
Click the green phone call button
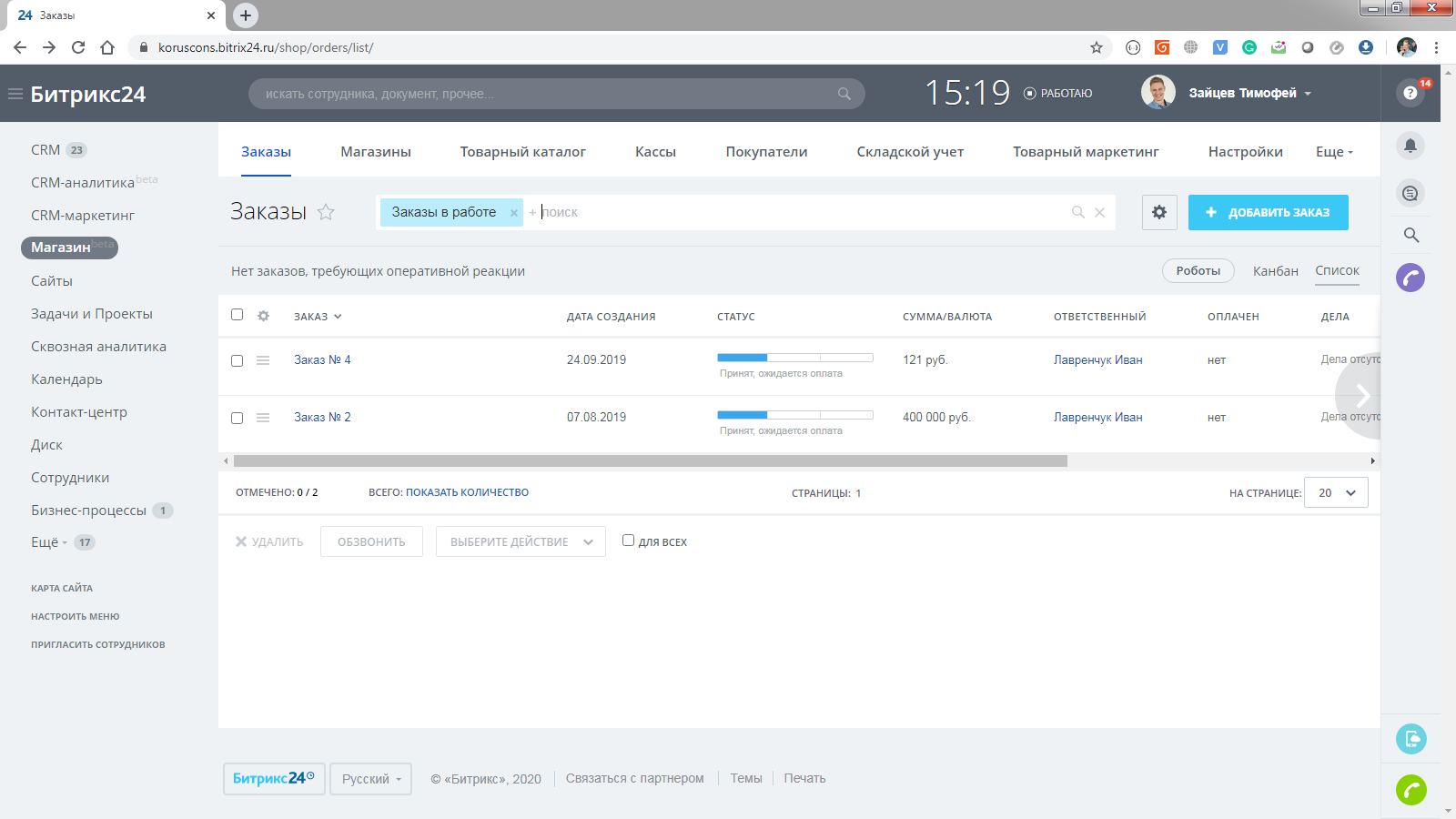tap(1410, 790)
